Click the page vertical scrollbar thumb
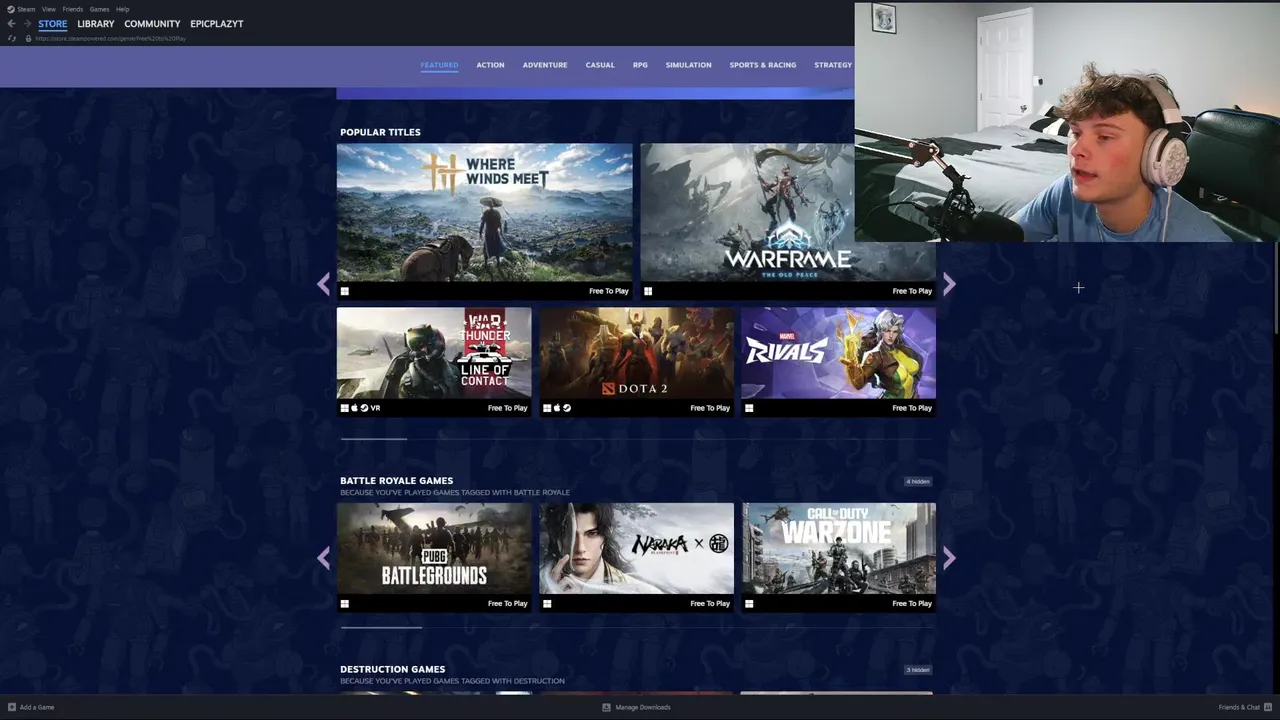 pos(1277,288)
